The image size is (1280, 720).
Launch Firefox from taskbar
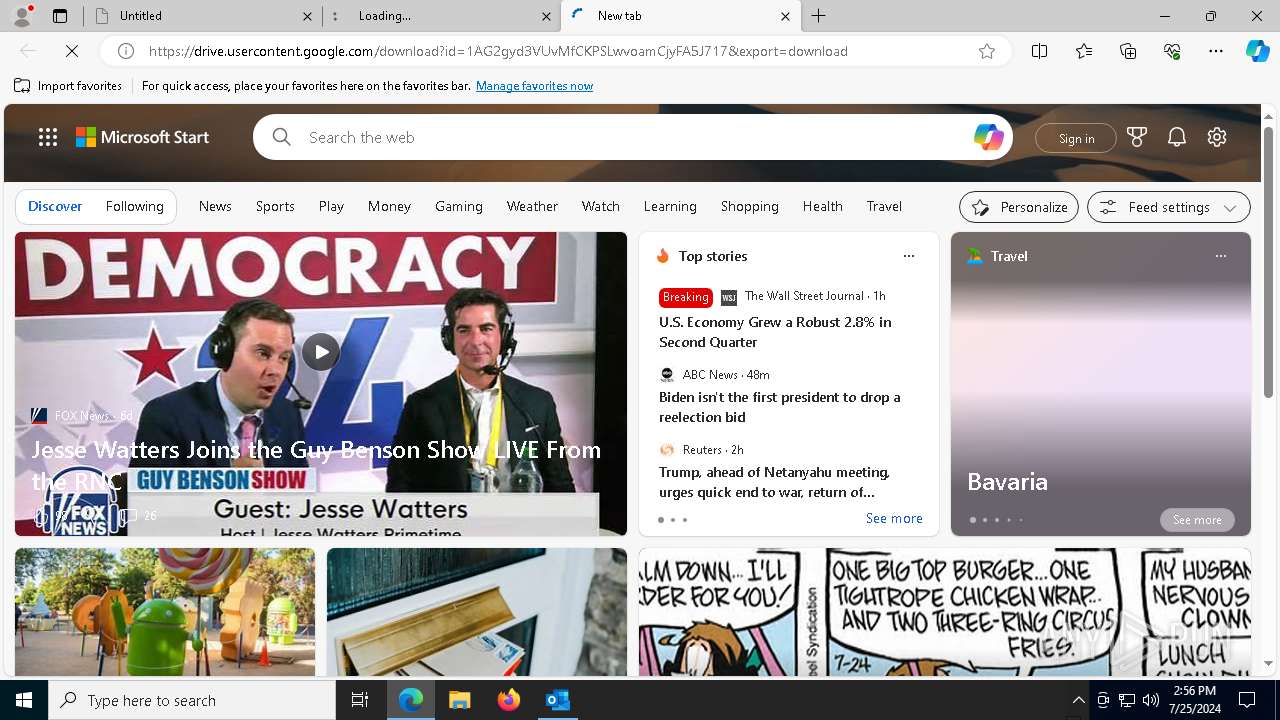509,700
